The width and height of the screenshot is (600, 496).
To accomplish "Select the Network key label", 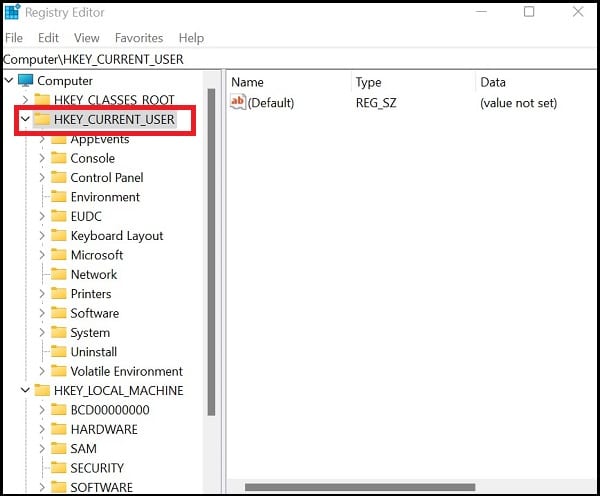I will 94,274.
